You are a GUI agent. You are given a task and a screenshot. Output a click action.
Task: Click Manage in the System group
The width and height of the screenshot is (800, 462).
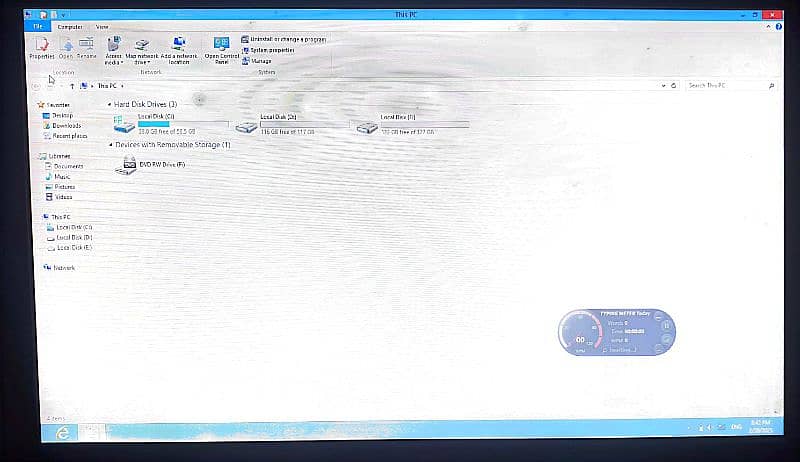click(261, 61)
